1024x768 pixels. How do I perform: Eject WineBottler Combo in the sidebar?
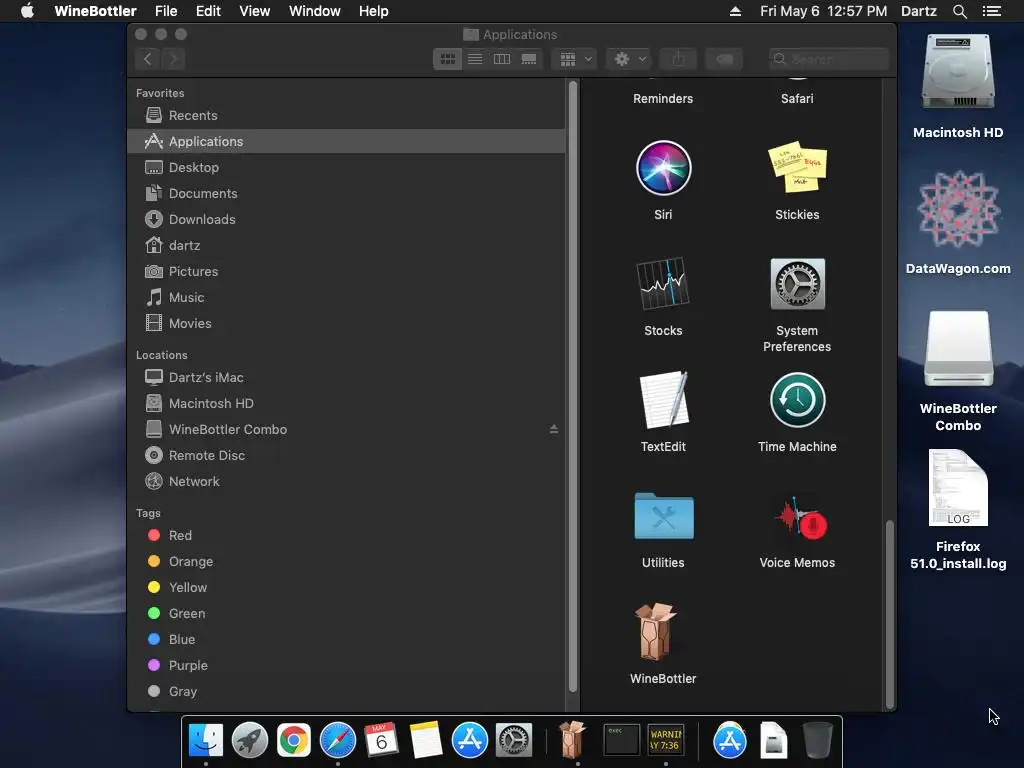554,429
